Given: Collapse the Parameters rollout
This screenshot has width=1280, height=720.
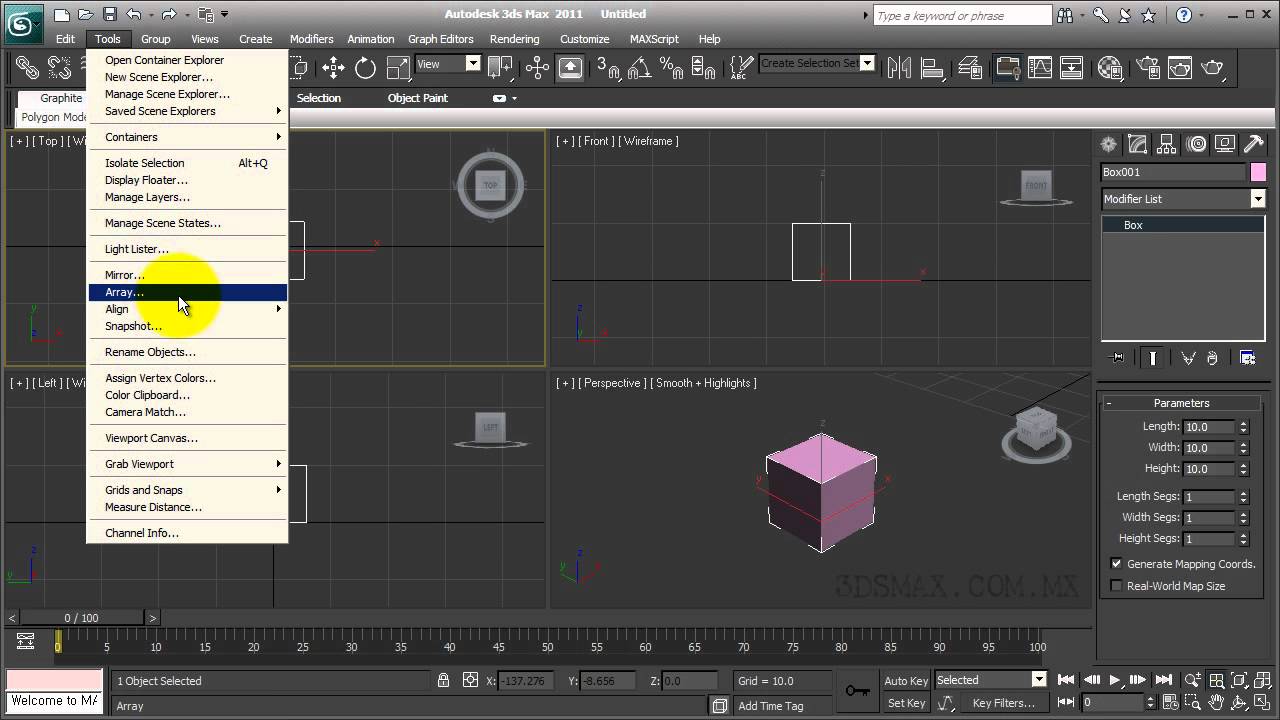Looking at the screenshot, I should point(1181,403).
